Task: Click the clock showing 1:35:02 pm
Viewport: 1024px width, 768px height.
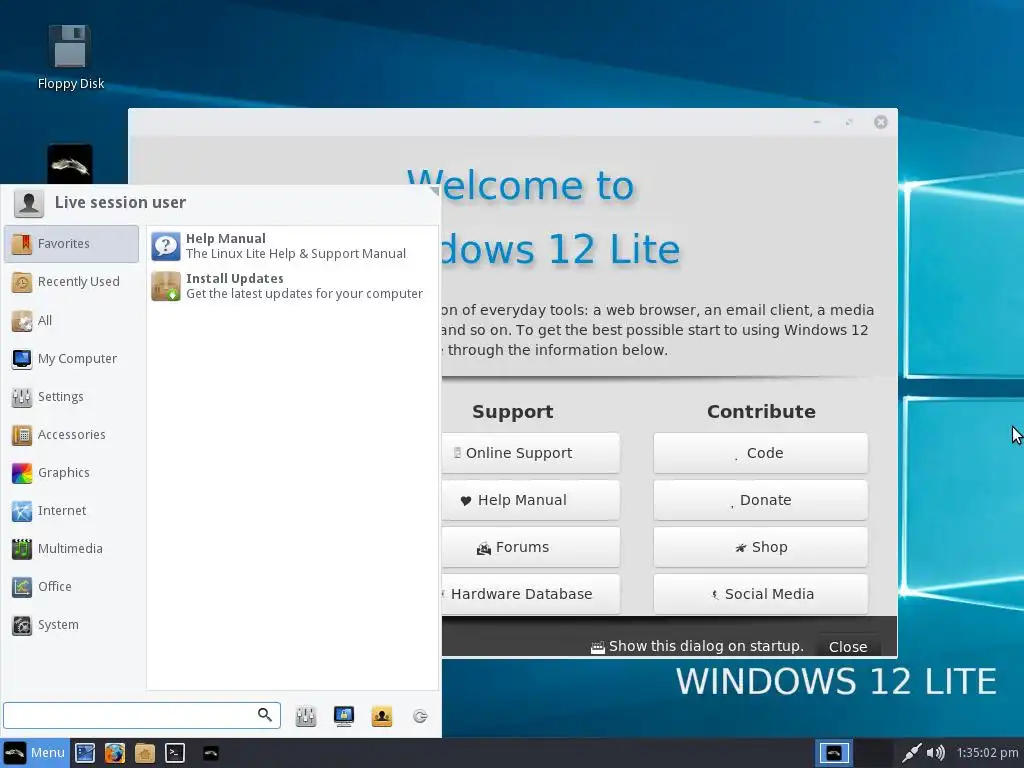Action: [987, 753]
